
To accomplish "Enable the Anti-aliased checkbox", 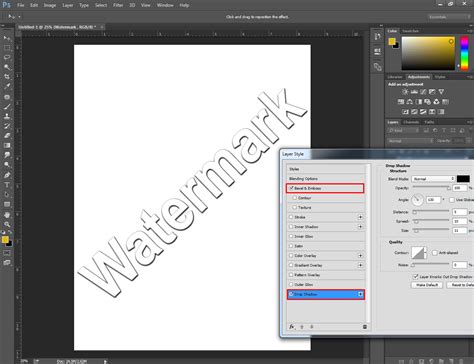I will [435, 253].
